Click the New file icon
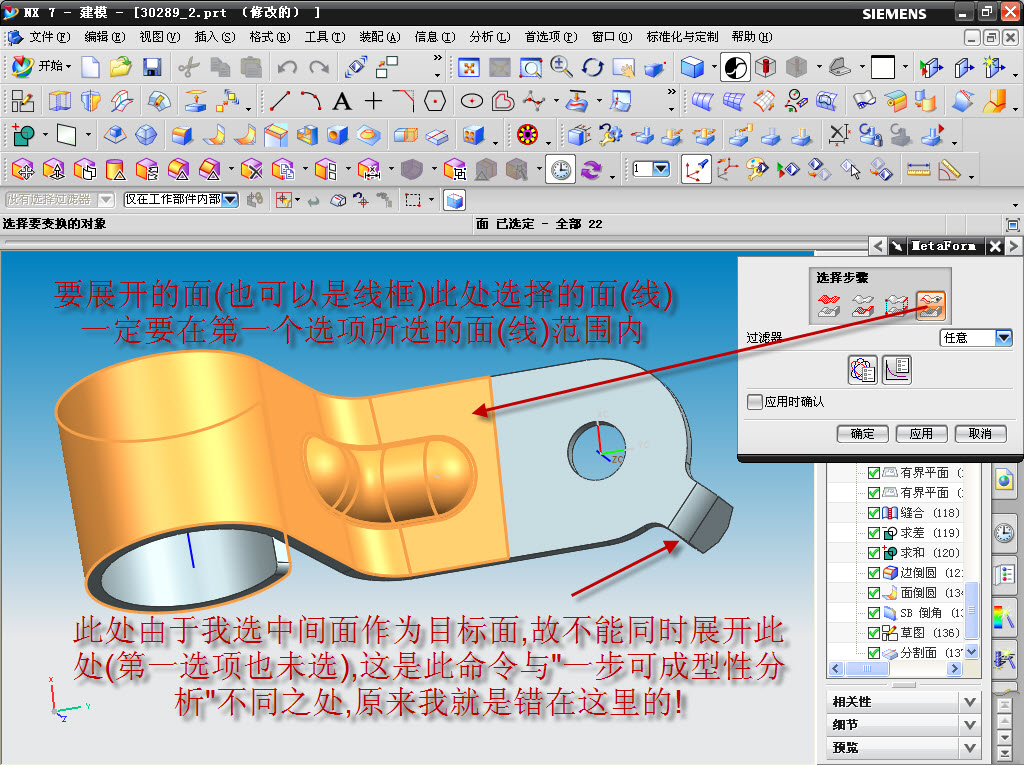The width and height of the screenshot is (1024, 766). tap(90, 67)
